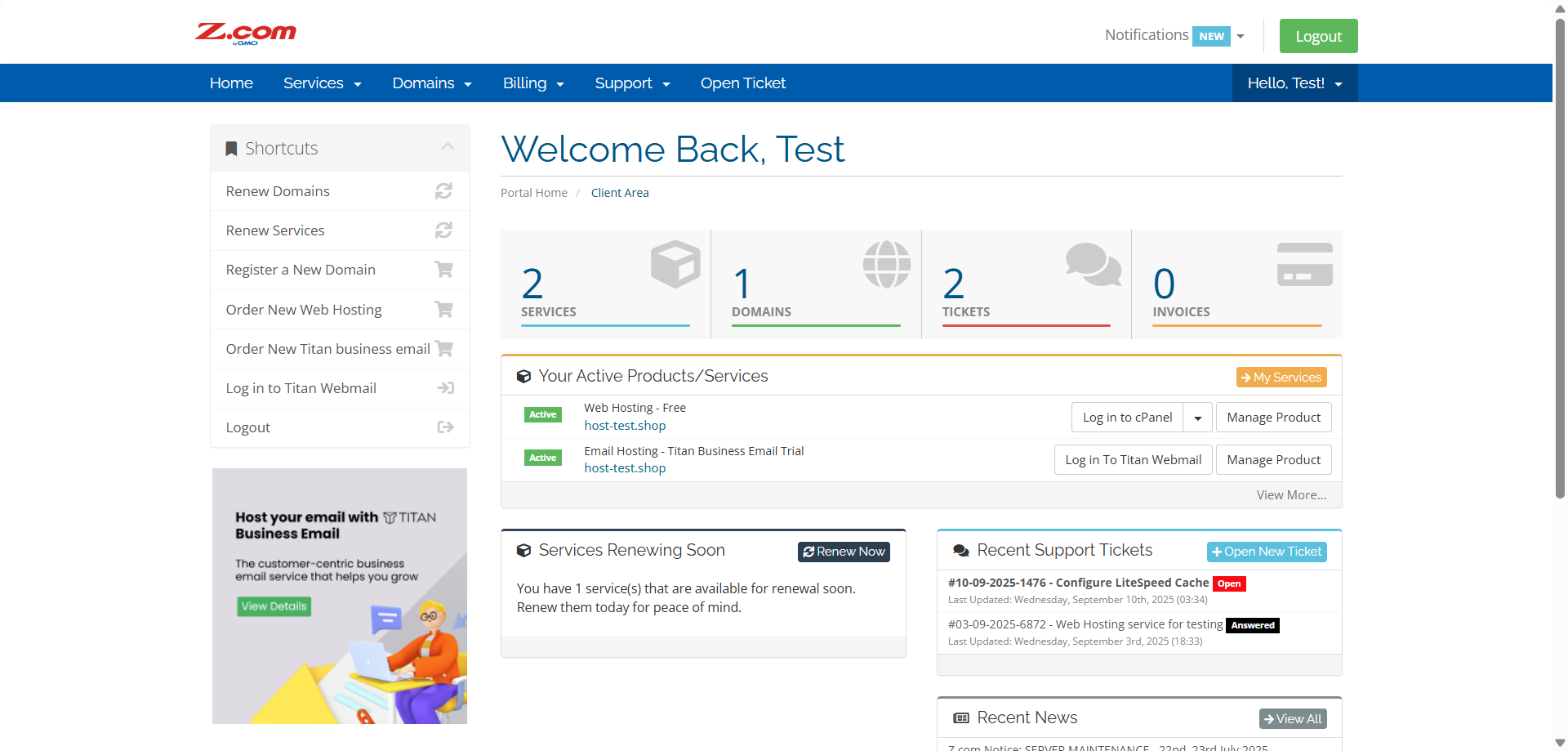
Task: Expand the Billing menu
Action: point(533,83)
